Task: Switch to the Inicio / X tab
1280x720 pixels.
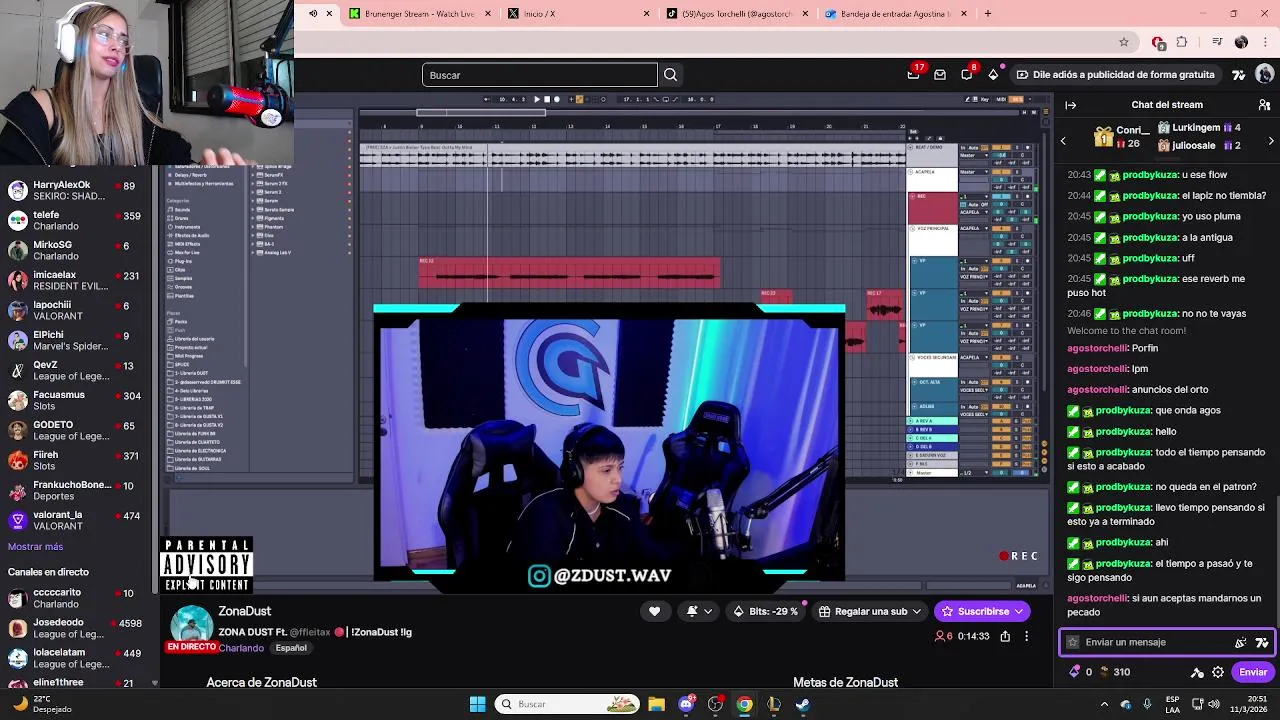Action: [578, 13]
